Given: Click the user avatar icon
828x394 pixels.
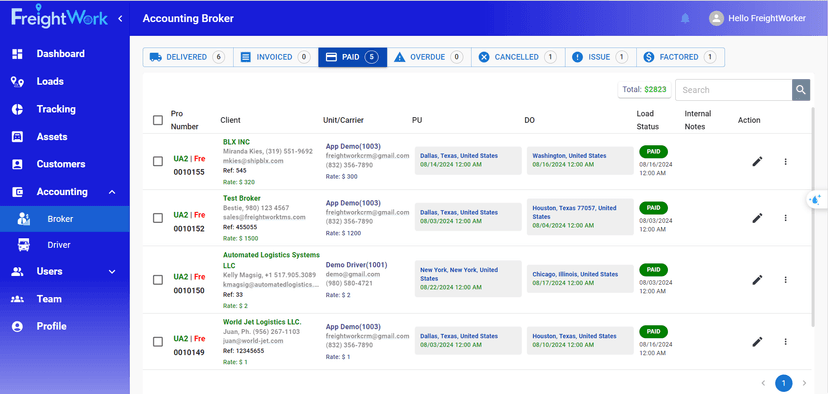Looking at the screenshot, I should pyautogui.click(x=716, y=18).
